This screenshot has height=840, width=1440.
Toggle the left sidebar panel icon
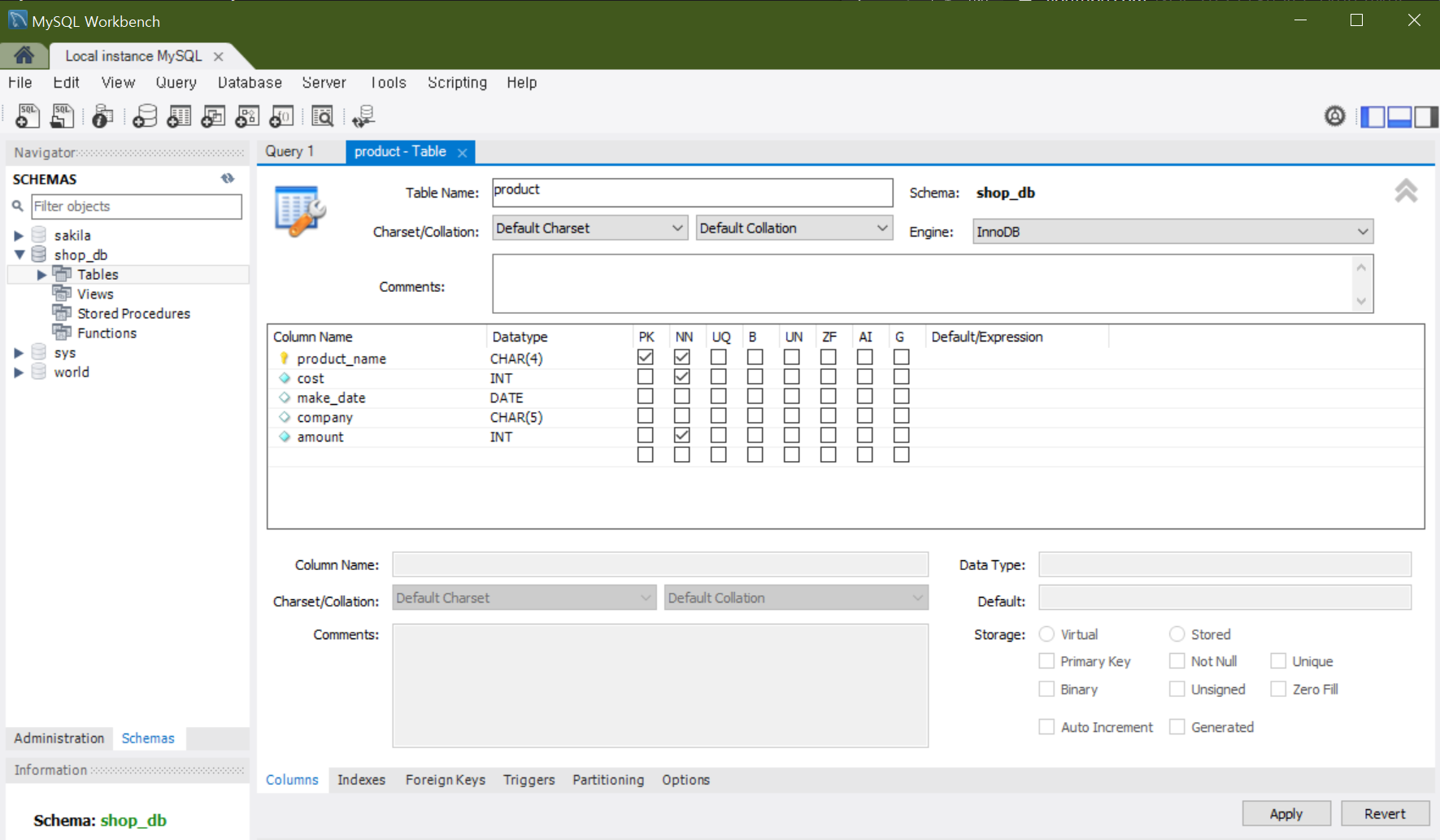[x=1373, y=116]
